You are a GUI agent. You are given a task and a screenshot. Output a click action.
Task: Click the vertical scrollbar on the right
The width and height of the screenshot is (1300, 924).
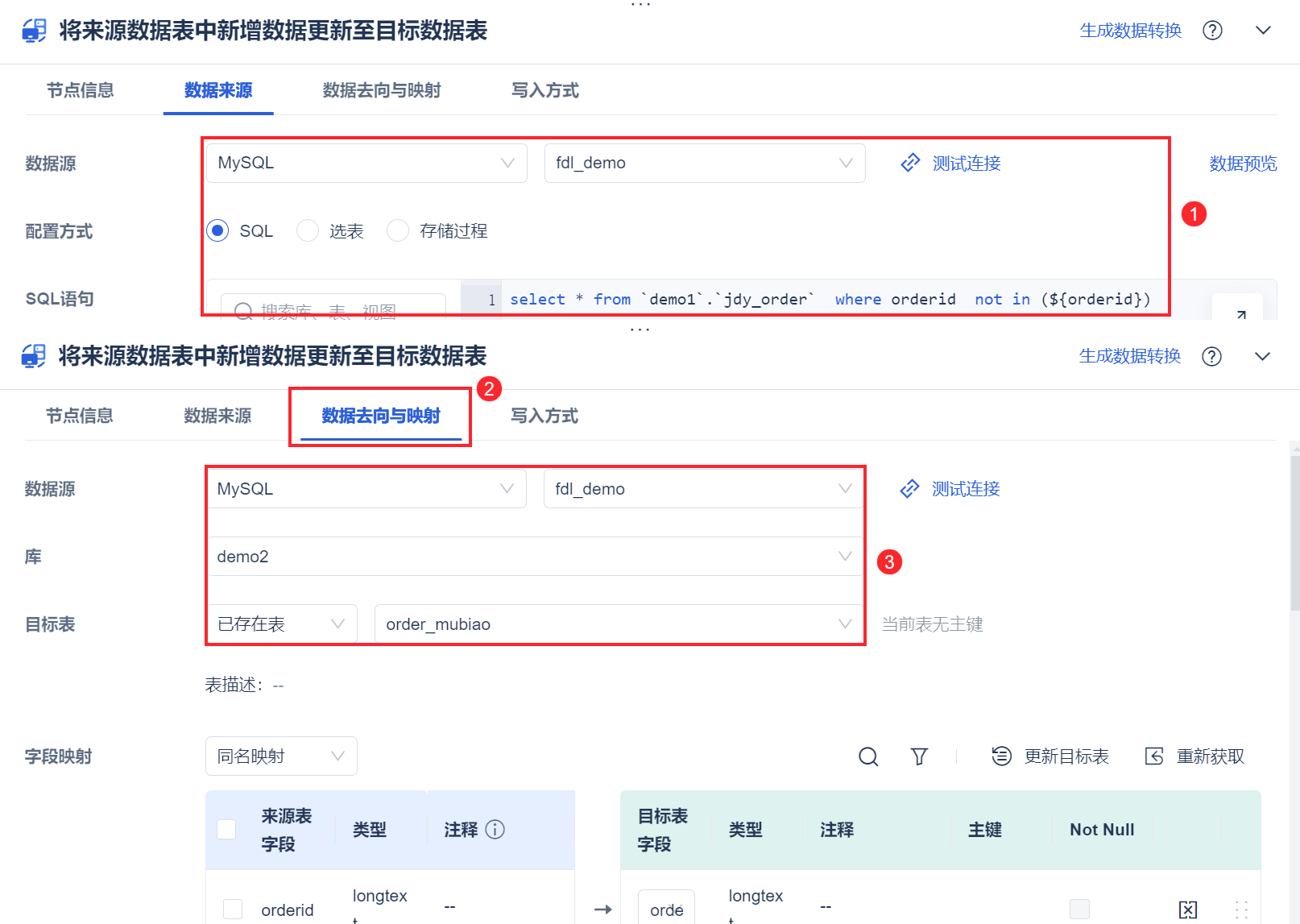[1294, 532]
